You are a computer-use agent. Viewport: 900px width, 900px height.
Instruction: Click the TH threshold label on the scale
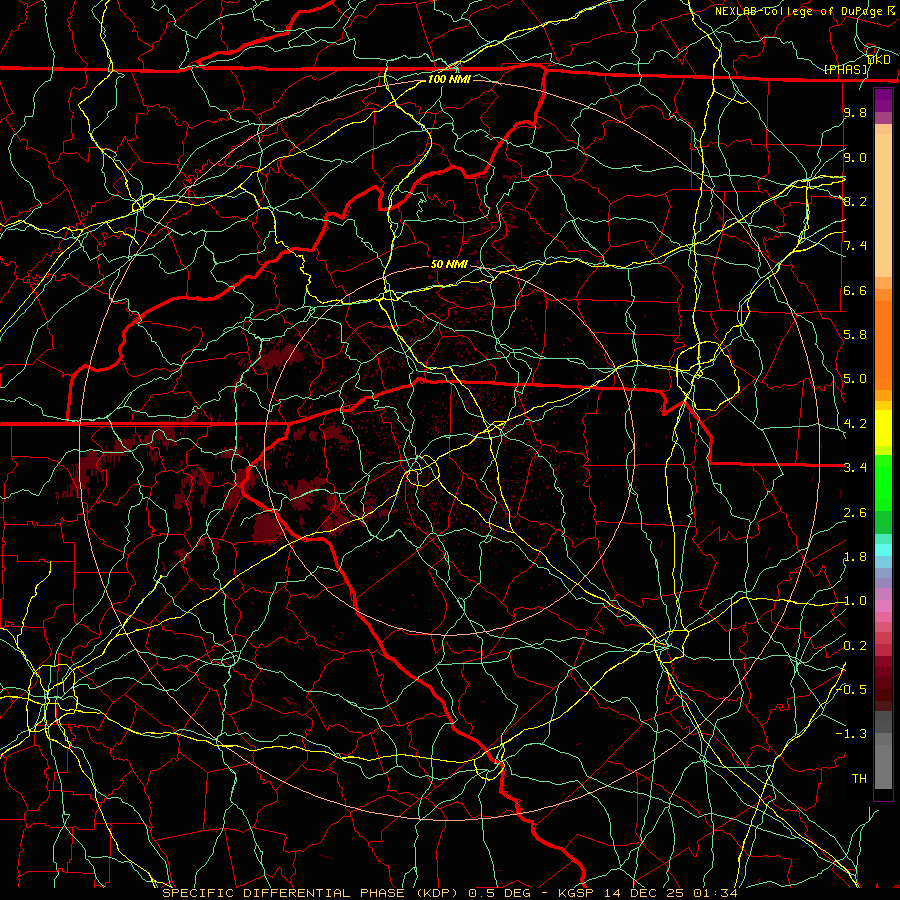(x=859, y=779)
